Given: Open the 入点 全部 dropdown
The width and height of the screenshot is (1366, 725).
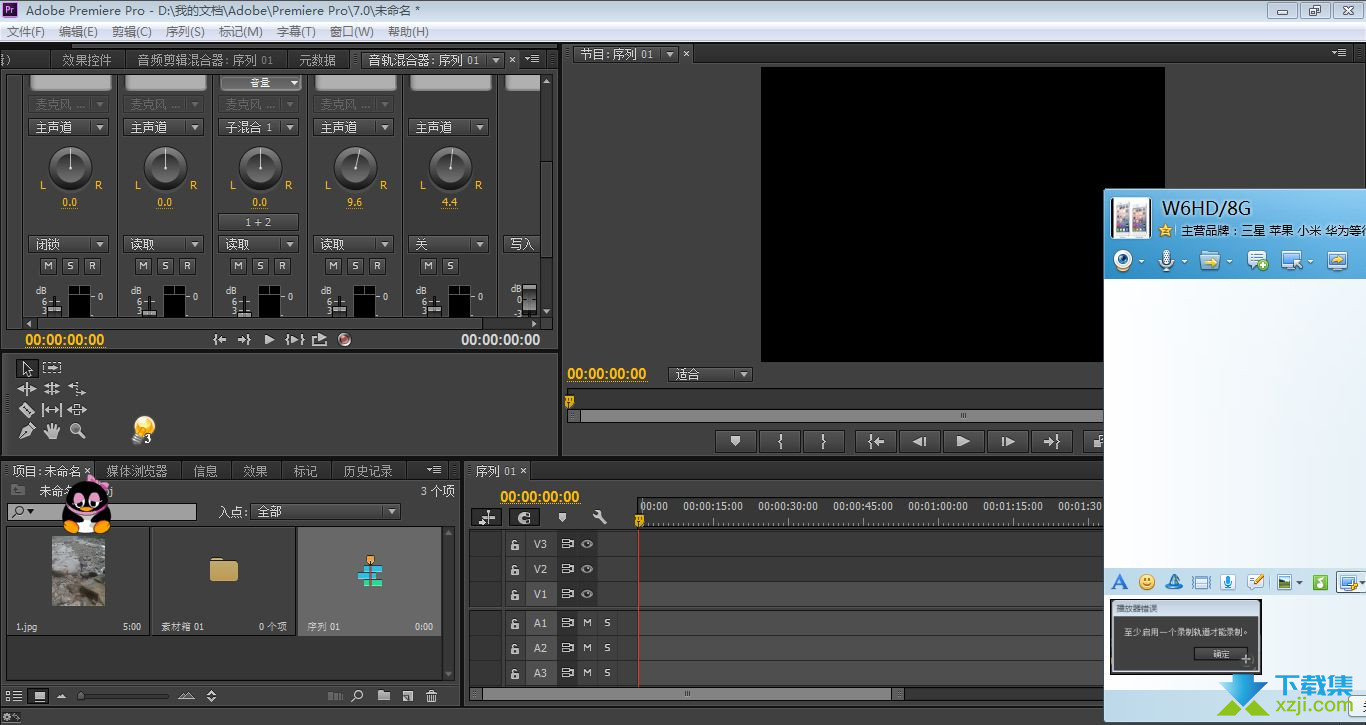Looking at the screenshot, I should 325,511.
